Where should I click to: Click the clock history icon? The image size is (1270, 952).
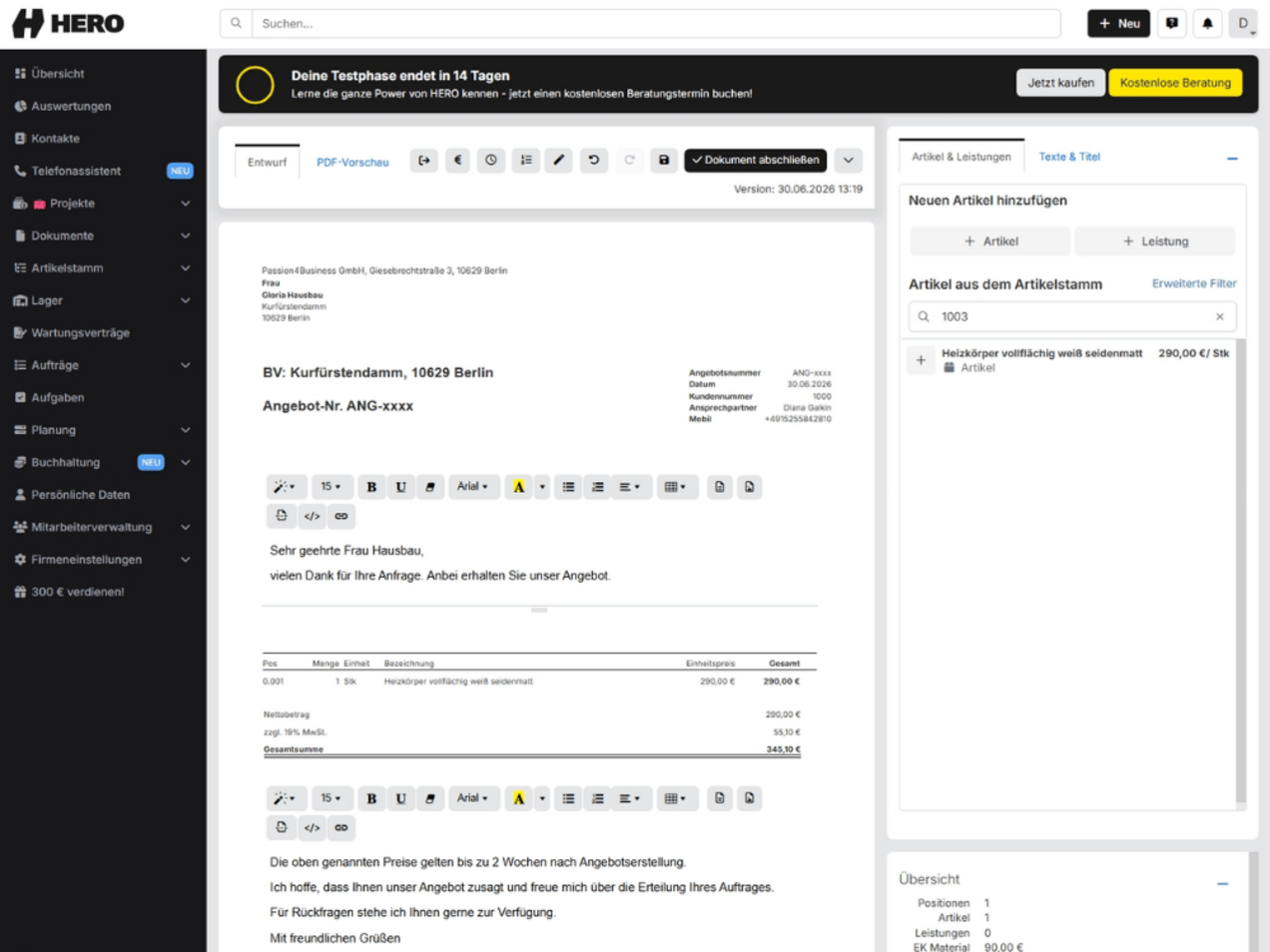point(491,160)
